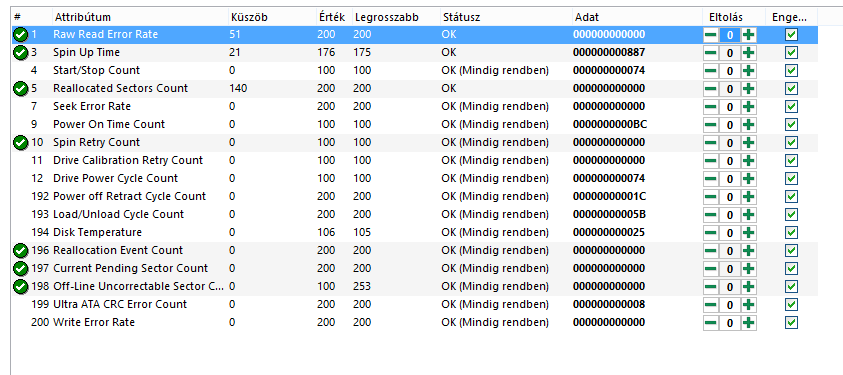
Task: Click the green check icon for Reallocated Sectors Count
Action: [20, 89]
